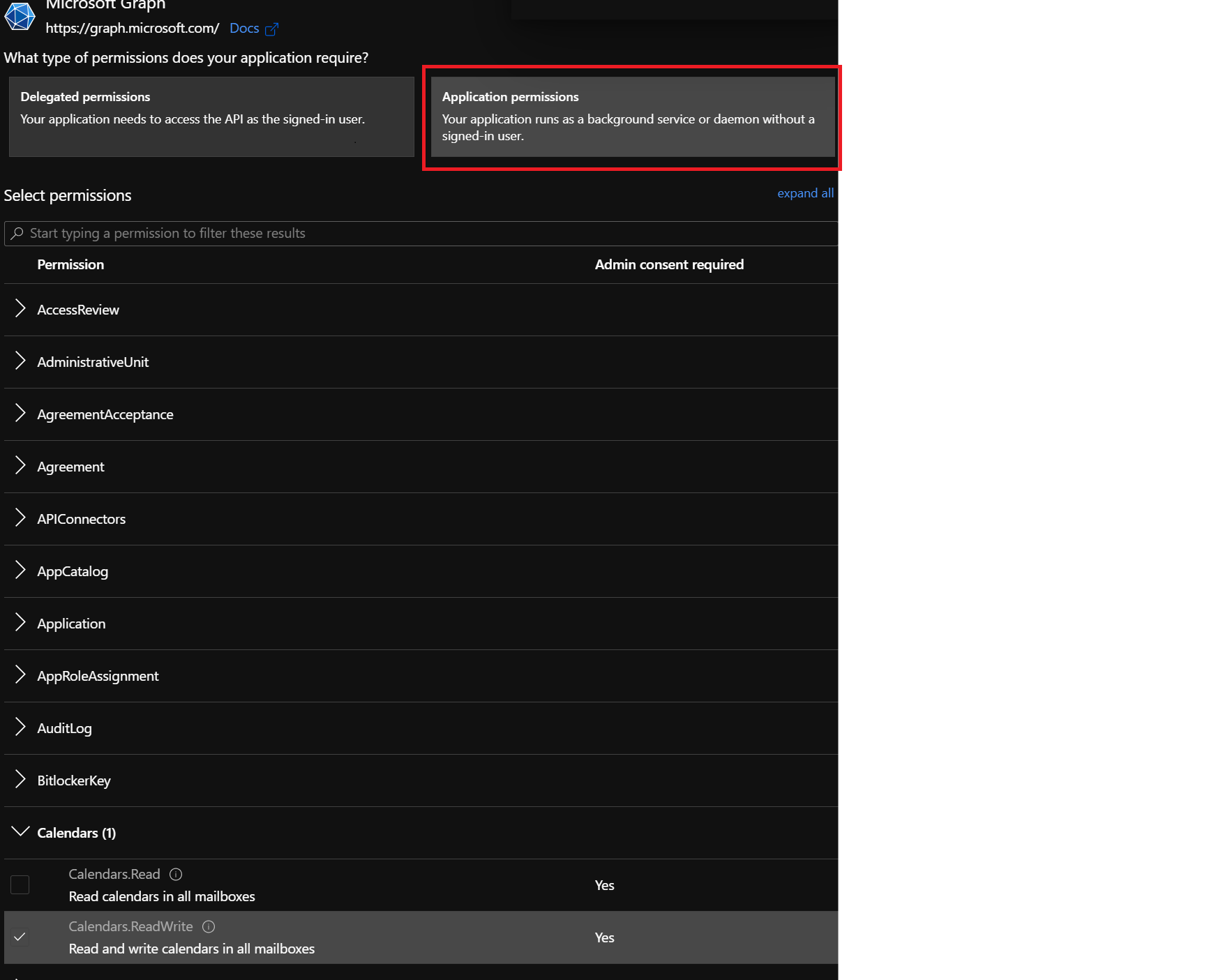Collapse the Calendars permission group
This screenshot has height=980, width=1216.
tap(20, 831)
